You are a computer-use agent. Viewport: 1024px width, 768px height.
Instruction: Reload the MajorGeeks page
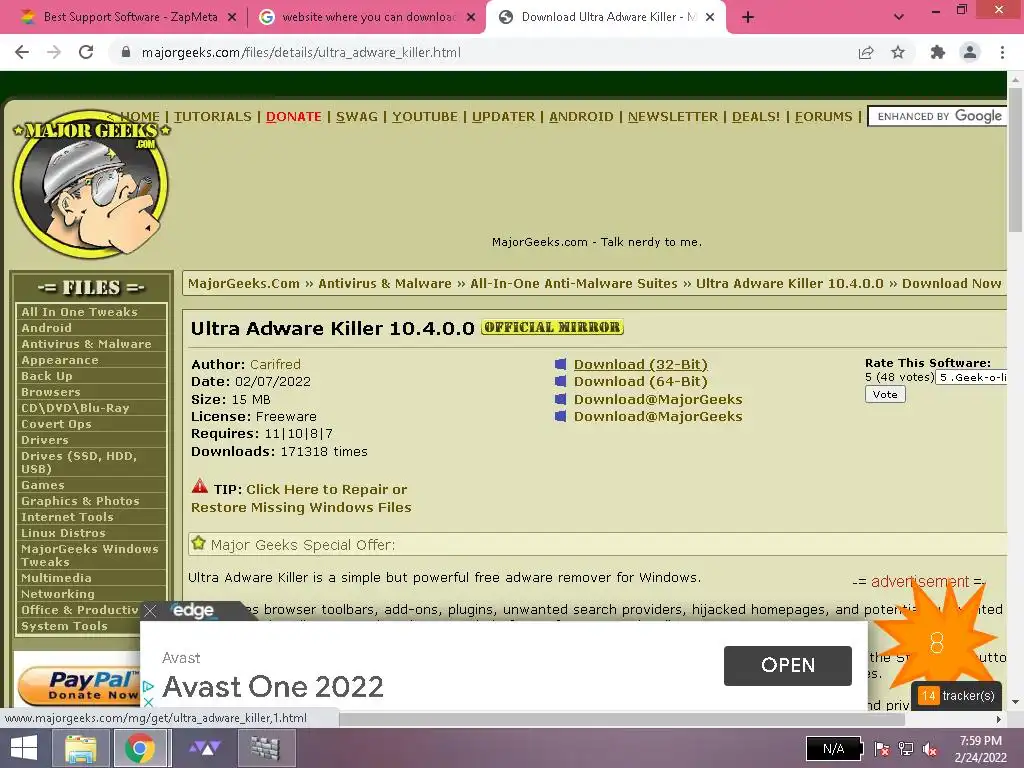(x=86, y=52)
